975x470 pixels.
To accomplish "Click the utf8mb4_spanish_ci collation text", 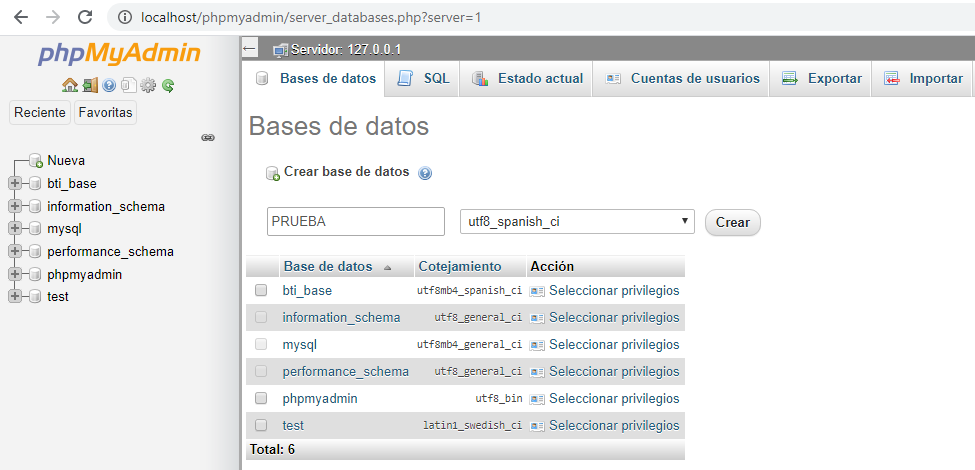I will pos(469,291).
